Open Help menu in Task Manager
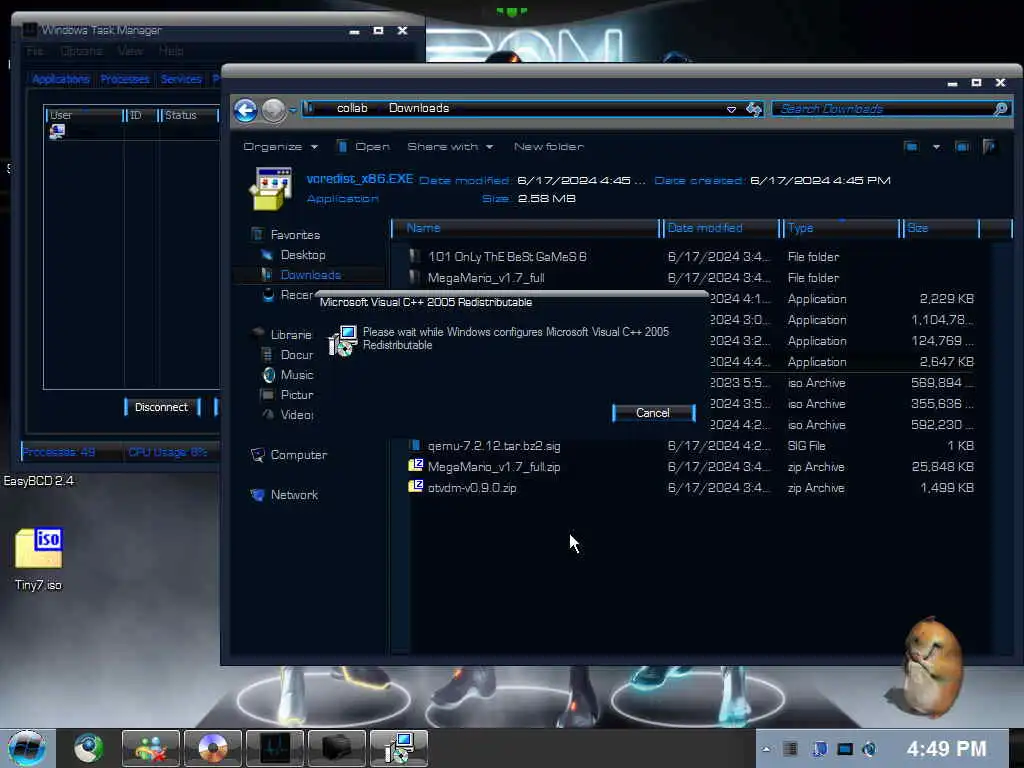 [171, 51]
